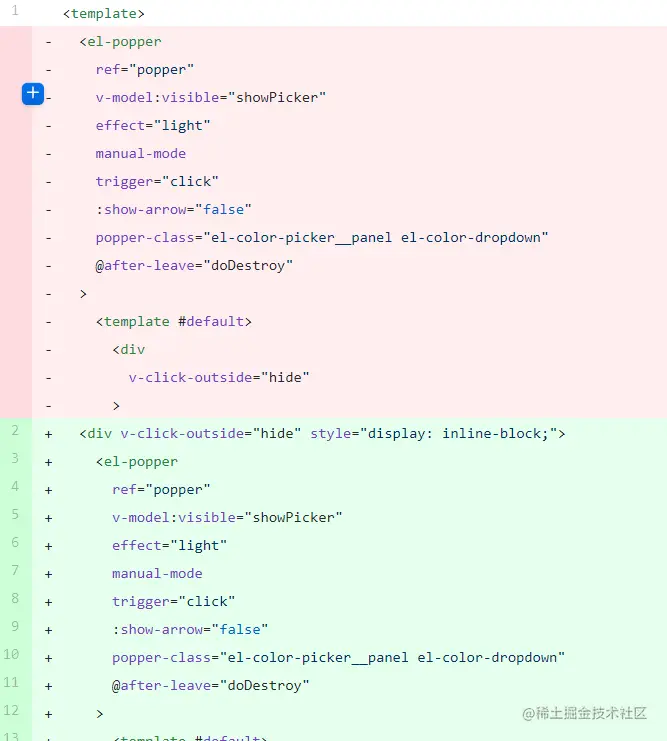Click added trigger="click" on line 8

[x=173, y=602]
